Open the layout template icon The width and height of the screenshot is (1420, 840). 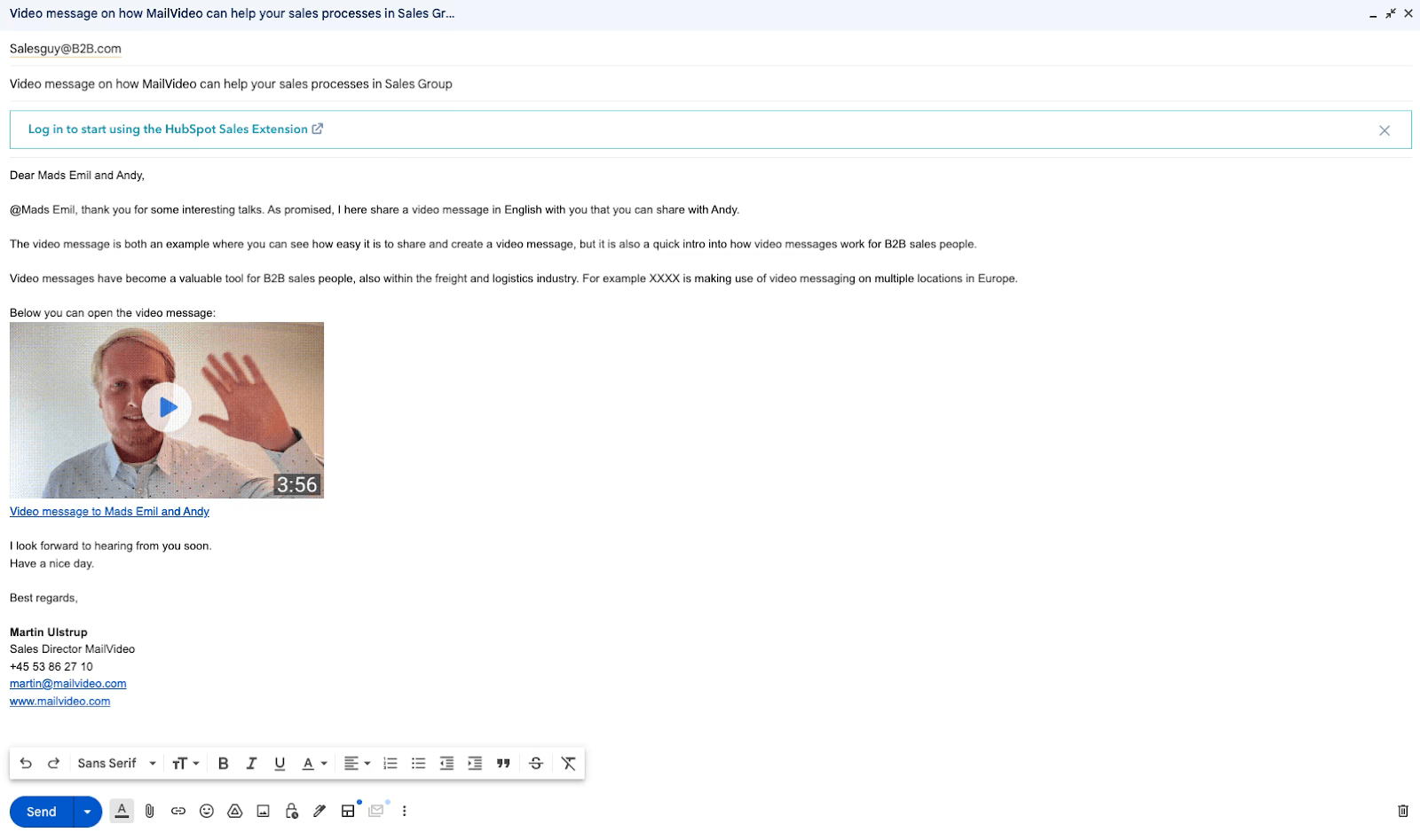[x=348, y=811]
